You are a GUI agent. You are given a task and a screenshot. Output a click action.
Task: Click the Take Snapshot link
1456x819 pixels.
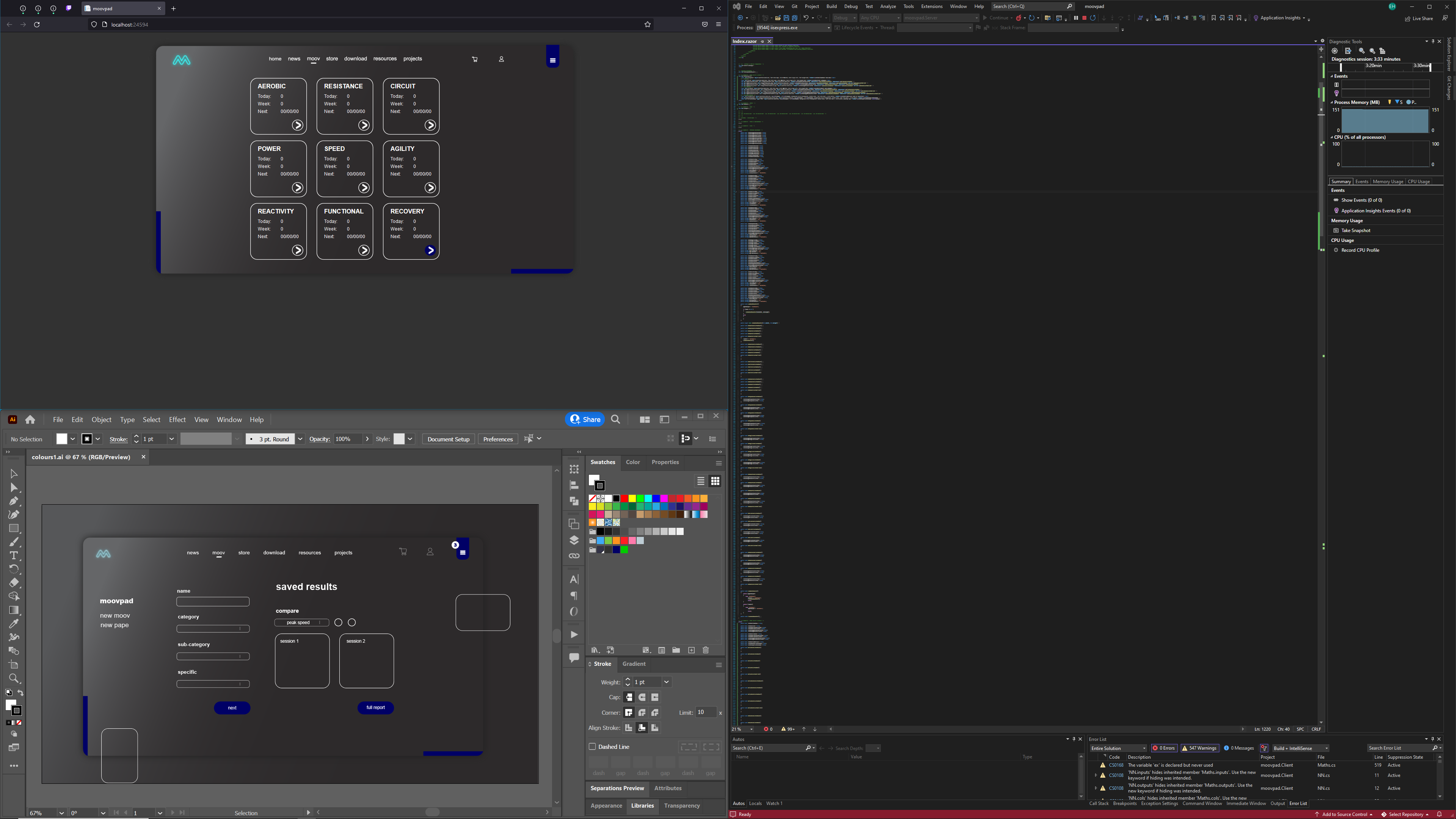[1356, 231]
